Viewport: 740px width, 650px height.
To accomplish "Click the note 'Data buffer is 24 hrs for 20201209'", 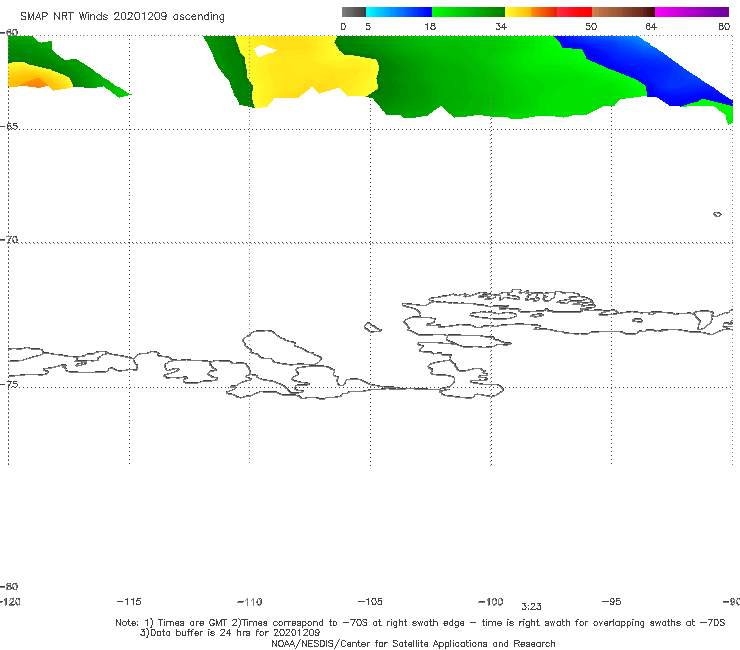I will click(x=230, y=633).
